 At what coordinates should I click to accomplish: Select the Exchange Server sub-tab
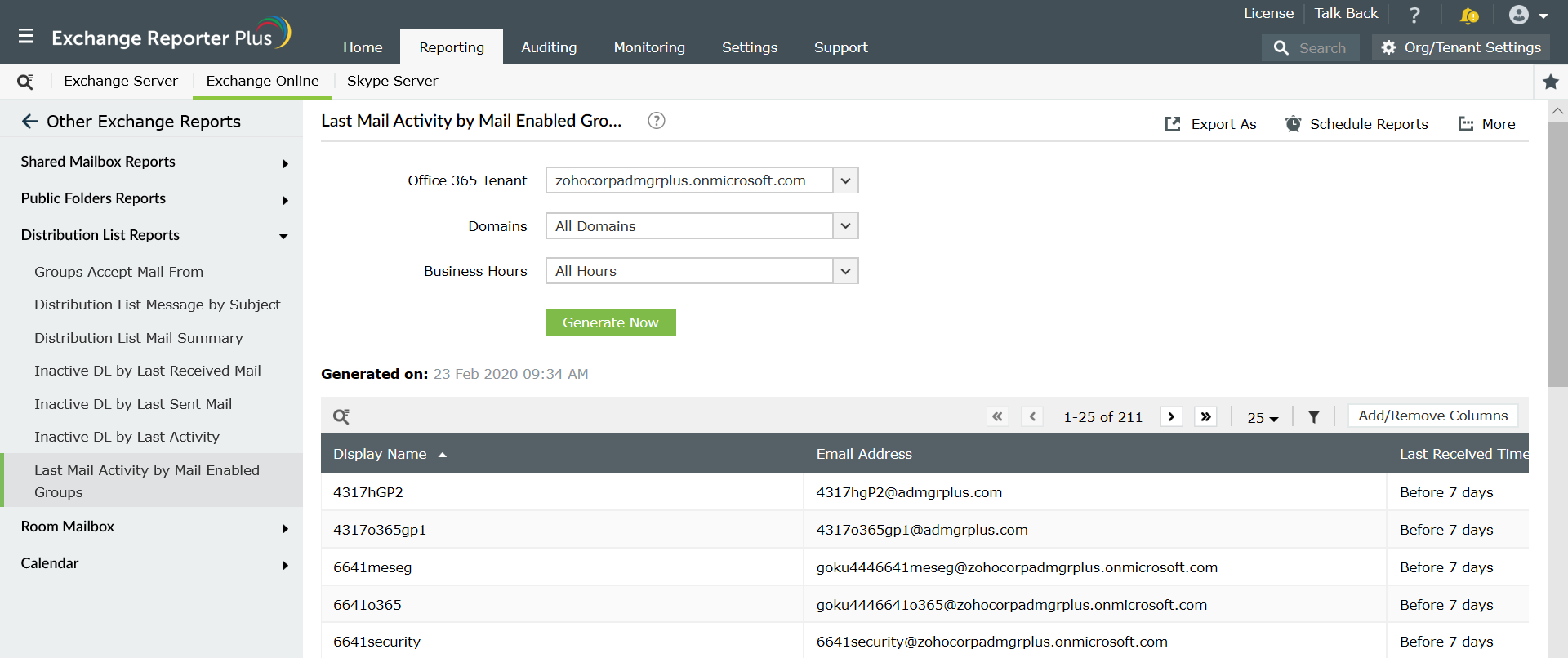(121, 81)
